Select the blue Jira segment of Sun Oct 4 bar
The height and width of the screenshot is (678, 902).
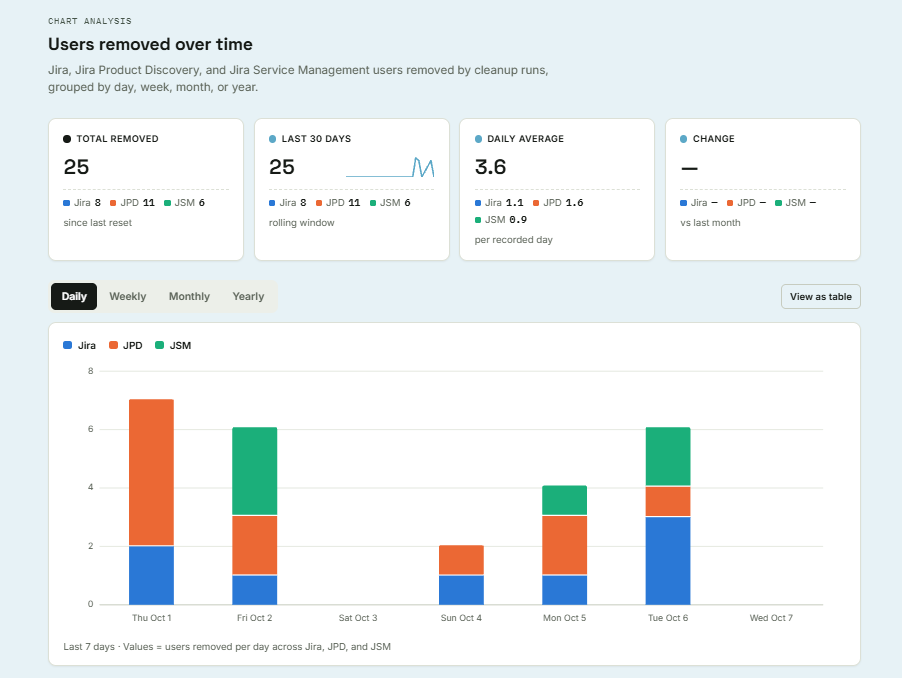tap(461, 590)
